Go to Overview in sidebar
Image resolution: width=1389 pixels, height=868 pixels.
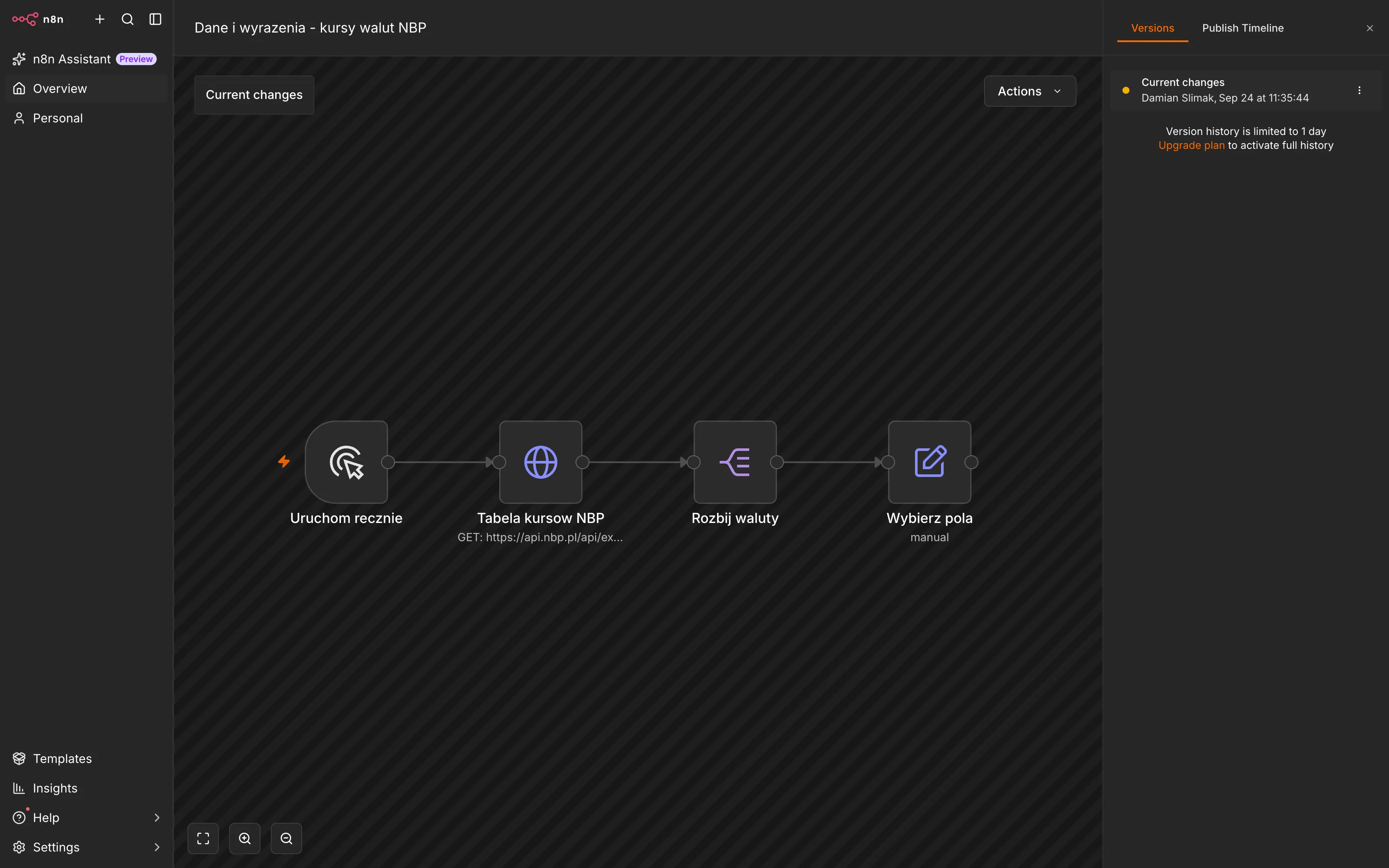(x=86, y=89)
